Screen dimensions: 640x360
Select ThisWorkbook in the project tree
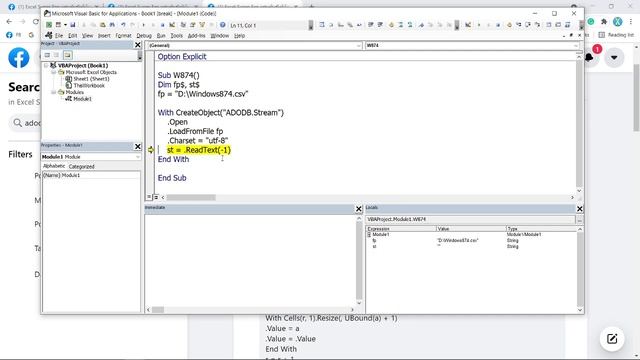tap(89, 85)
